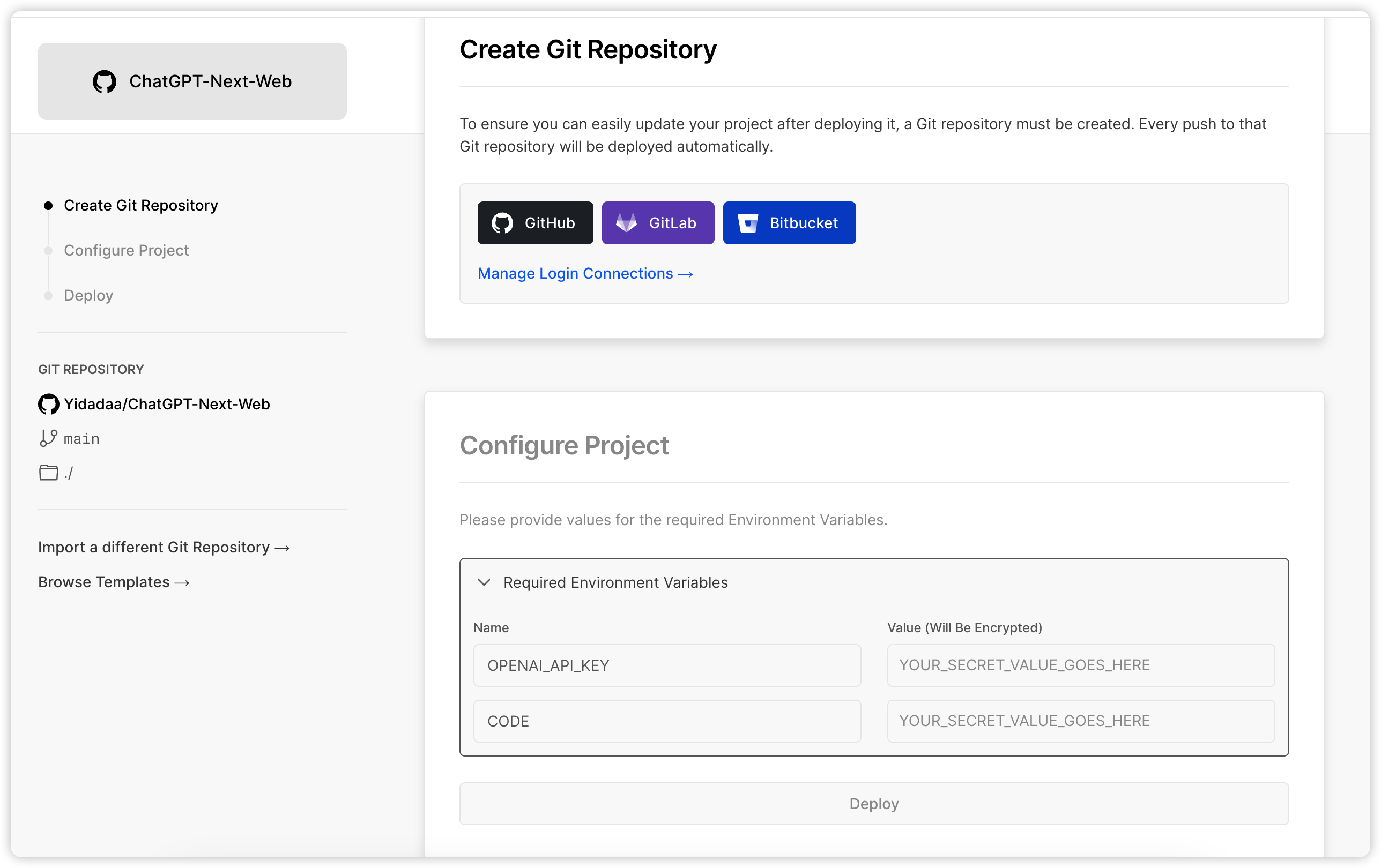Click the CODE name field
The height and width of the screenshot is (868, 1381).
667,721
